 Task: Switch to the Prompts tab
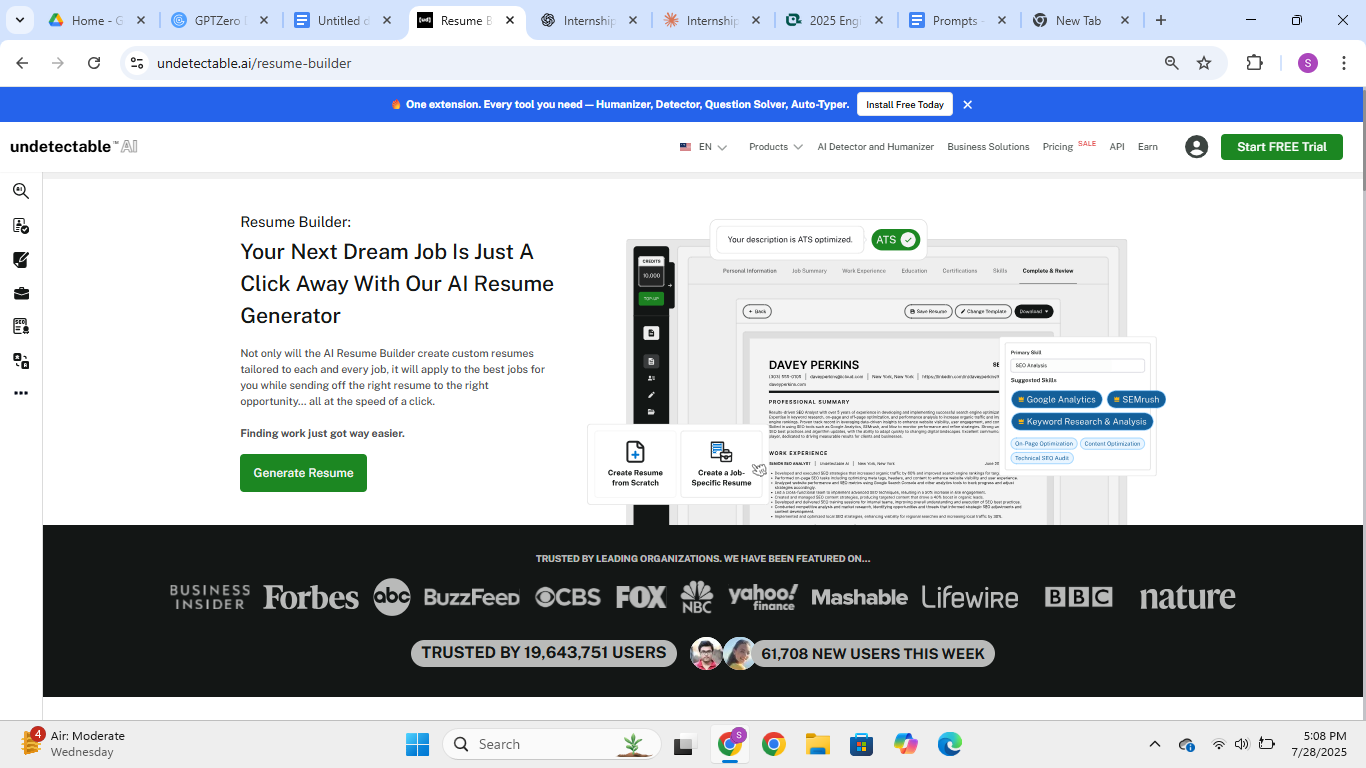(959, 20)
